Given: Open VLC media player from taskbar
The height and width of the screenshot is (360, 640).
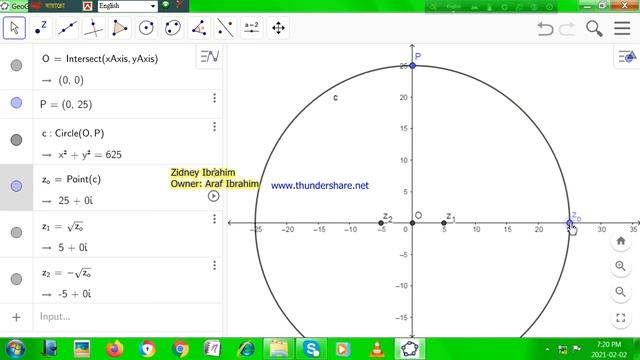Looking at the screenshot, I should tap(376, 349).
